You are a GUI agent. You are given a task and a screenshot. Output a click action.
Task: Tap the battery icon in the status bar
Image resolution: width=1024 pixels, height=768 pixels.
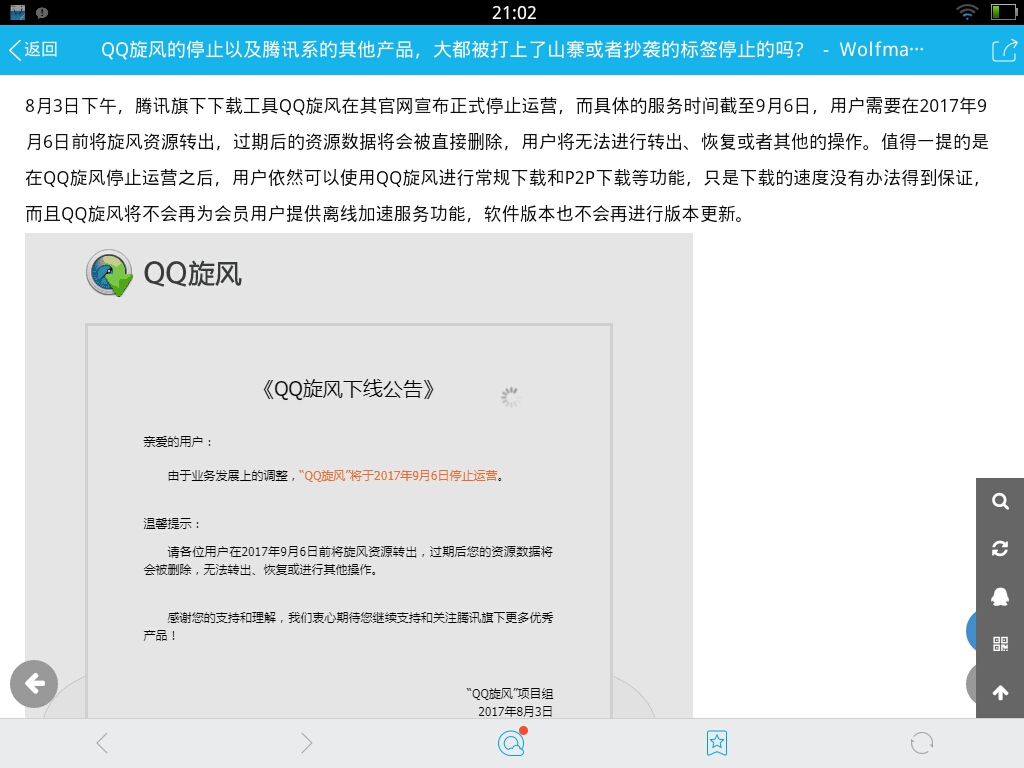(x=1003, y=12)
